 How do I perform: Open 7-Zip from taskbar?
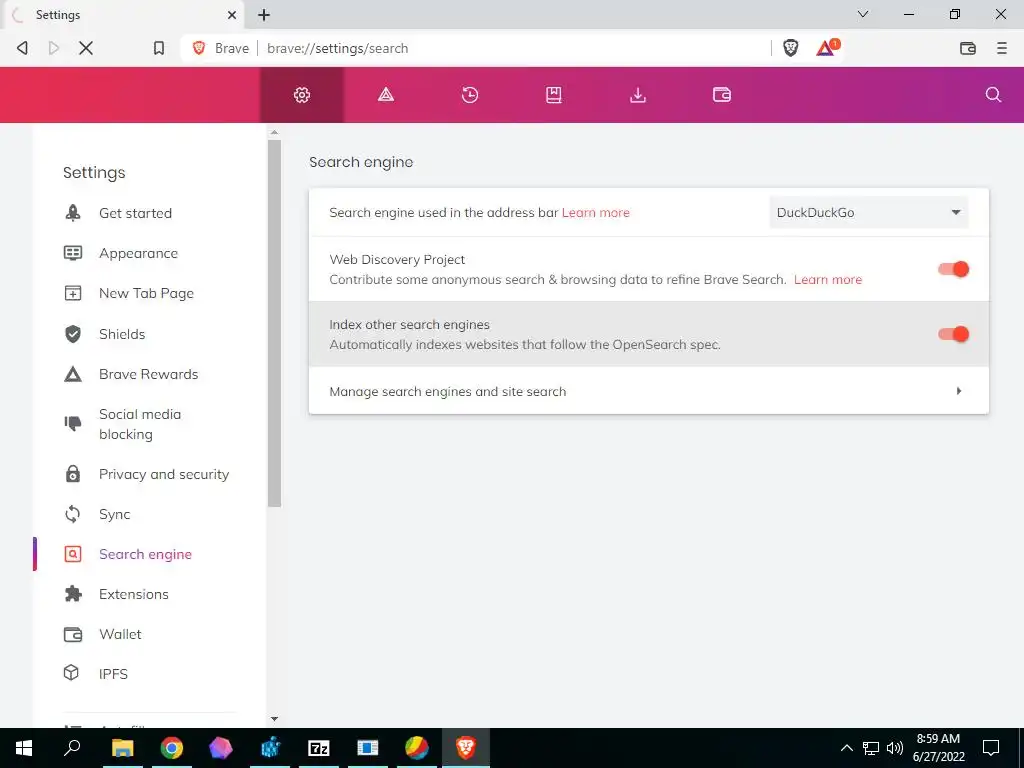click(319, 748)
